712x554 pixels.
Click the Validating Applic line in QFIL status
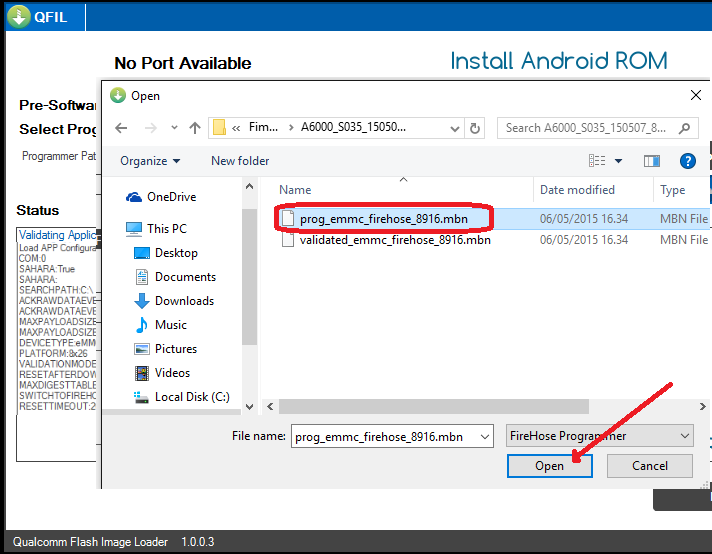(x=57, y=235)
